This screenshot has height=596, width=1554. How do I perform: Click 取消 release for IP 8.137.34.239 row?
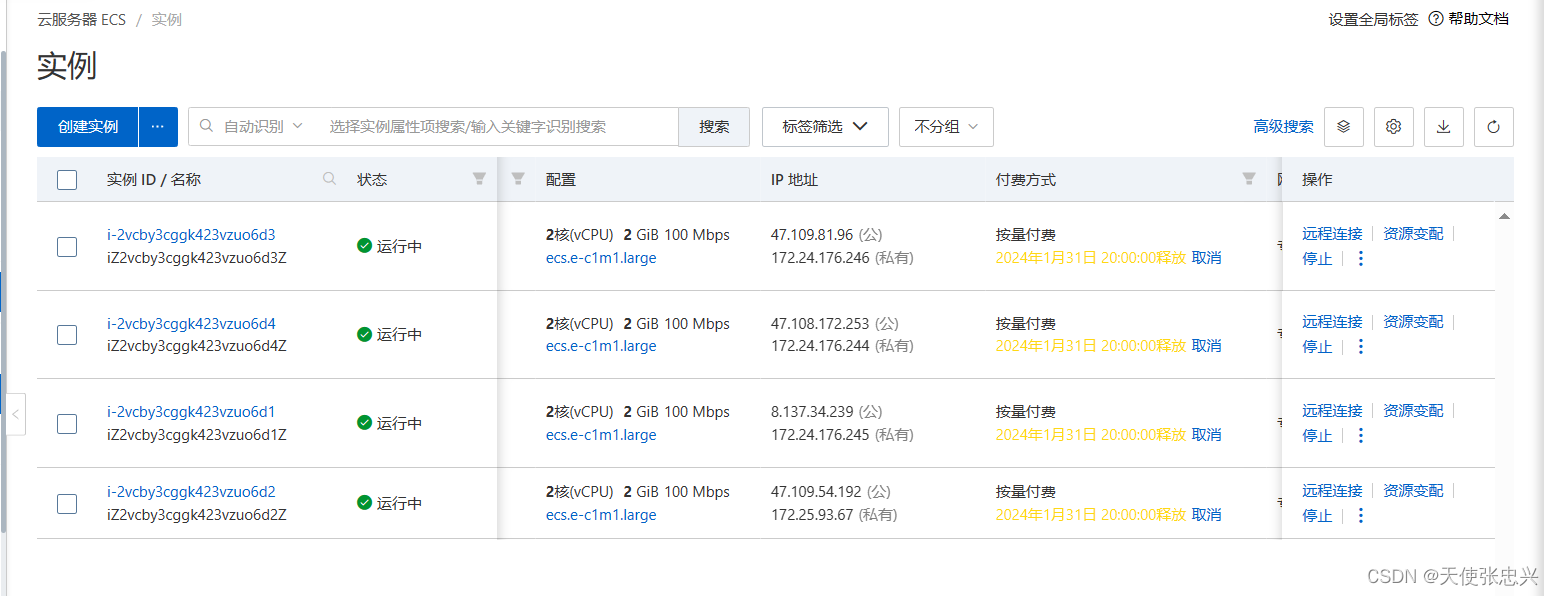(x=1207, y=435)
